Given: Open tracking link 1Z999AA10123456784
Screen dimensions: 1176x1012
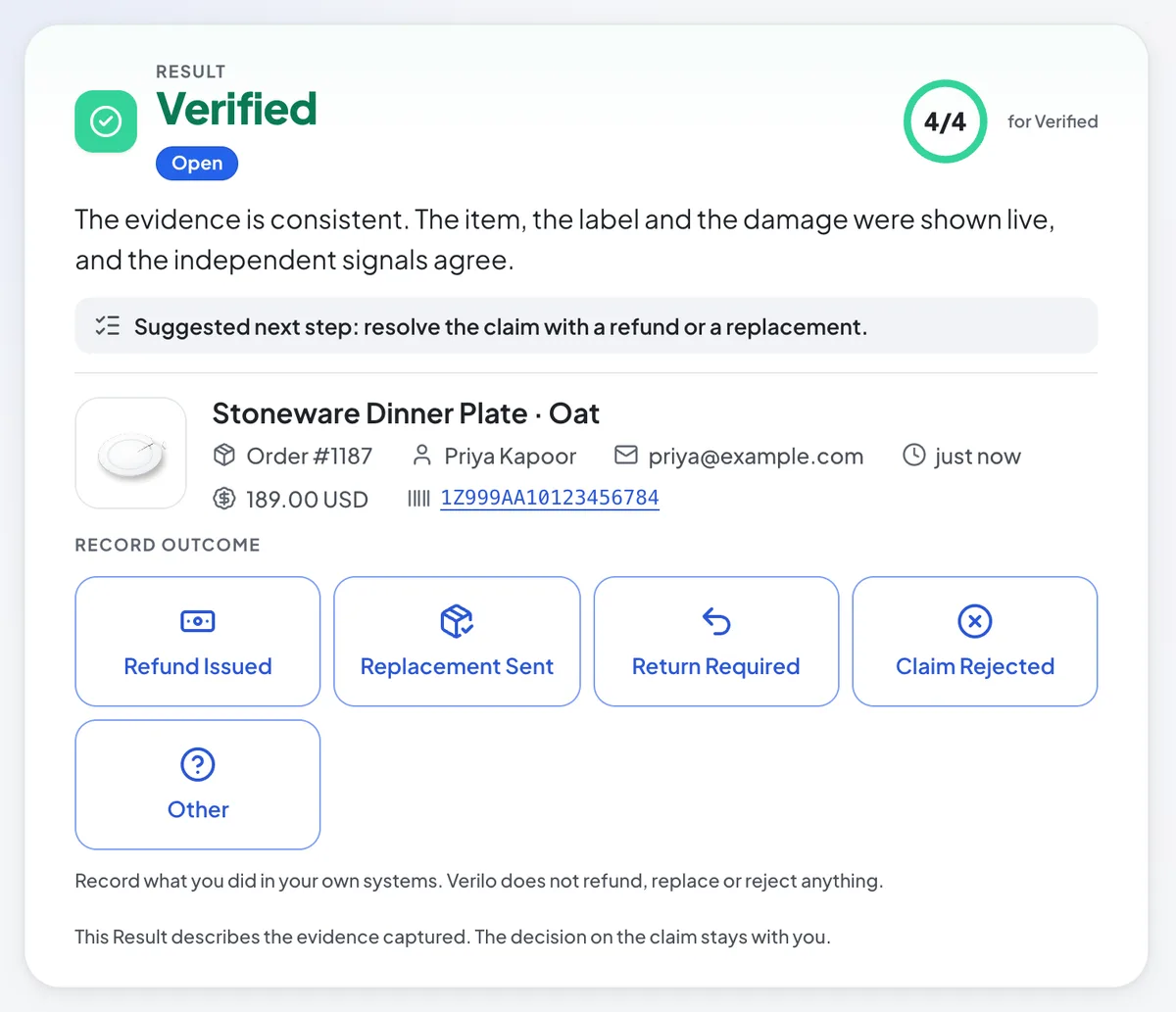Looking at the screenshot, I should pyautogui.click(x=550, y=498).
